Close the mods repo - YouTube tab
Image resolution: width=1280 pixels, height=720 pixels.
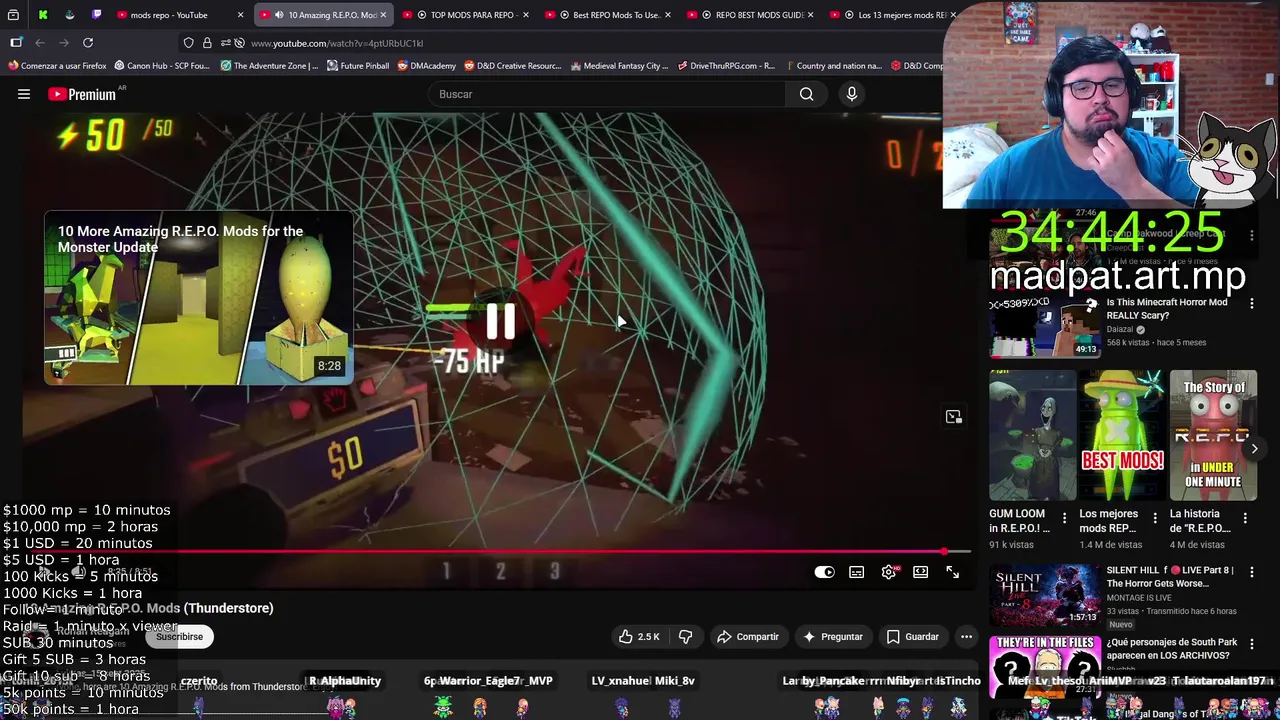tap(240, 15)
